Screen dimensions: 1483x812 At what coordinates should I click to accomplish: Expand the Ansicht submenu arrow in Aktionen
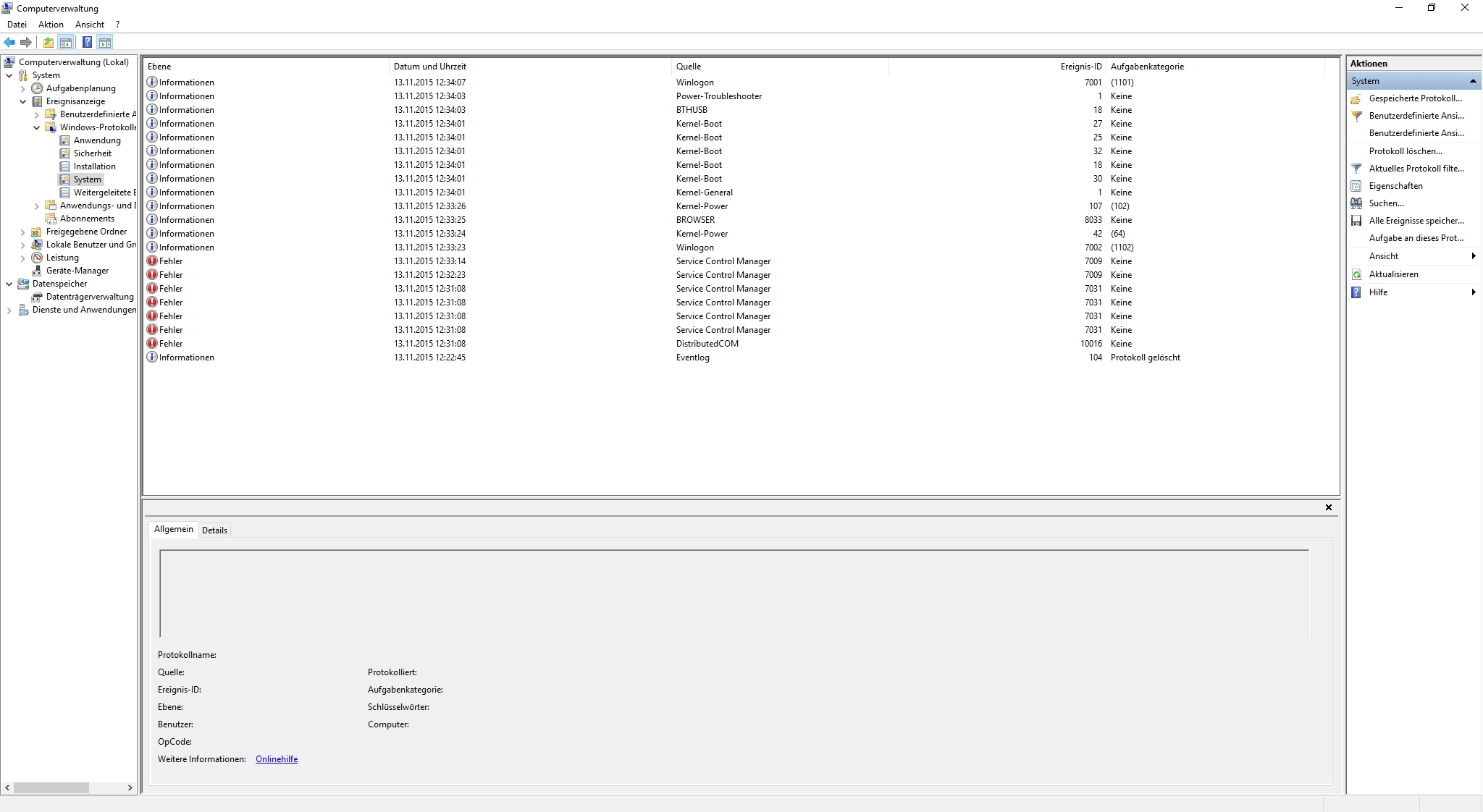[x=1473, y=256]
